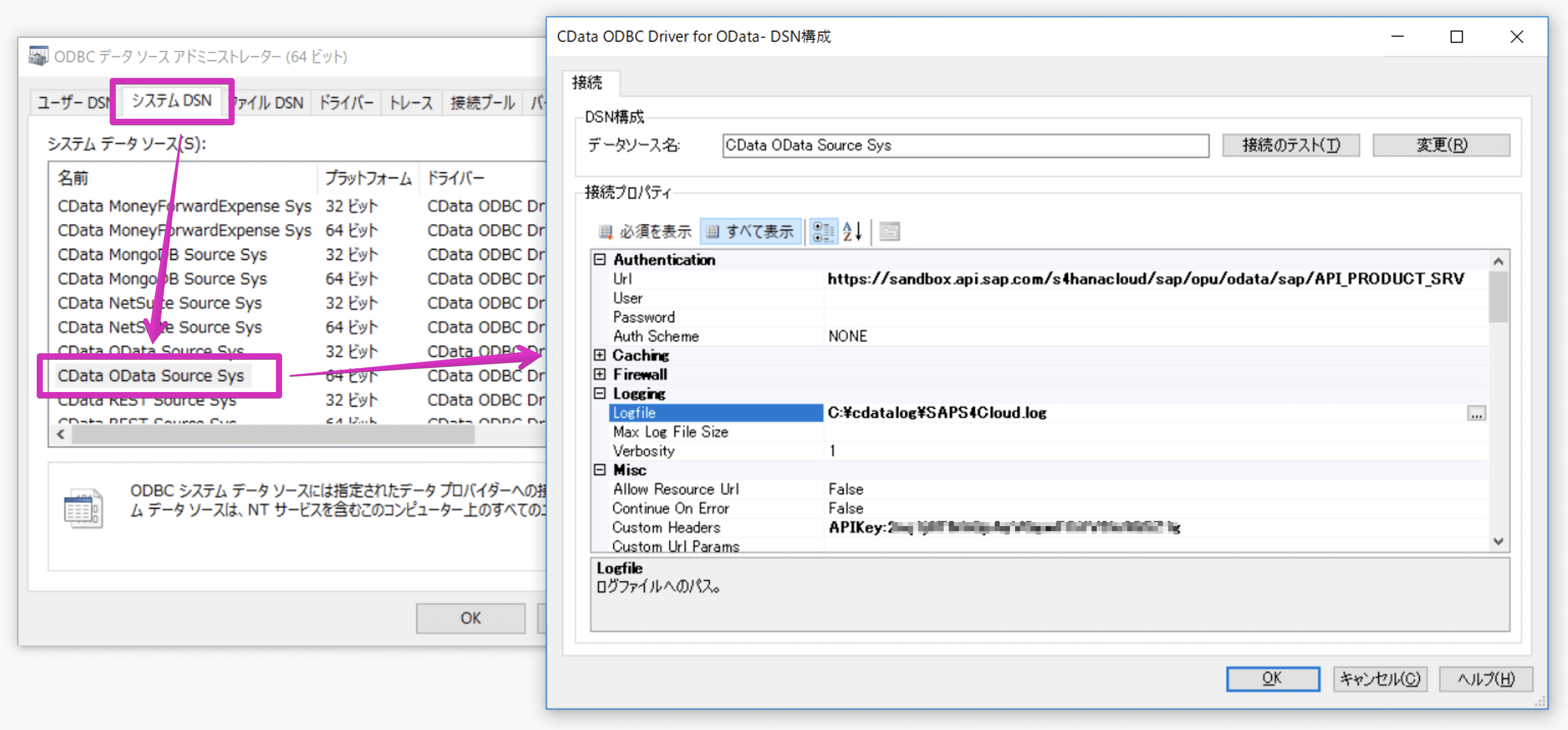Toggle すべて表示 to show all properties
Screen dimensions: 1568x730
point(751,232)
